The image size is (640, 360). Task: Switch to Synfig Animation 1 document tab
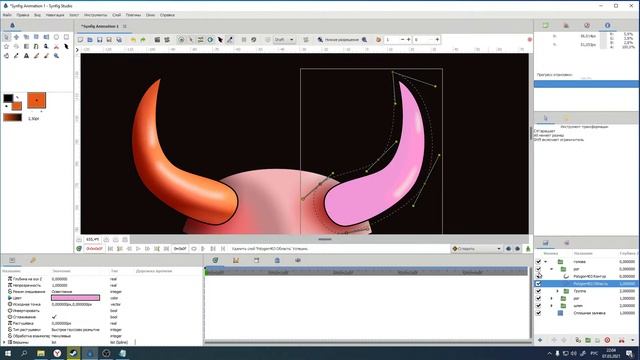click(x=100, y=26)
